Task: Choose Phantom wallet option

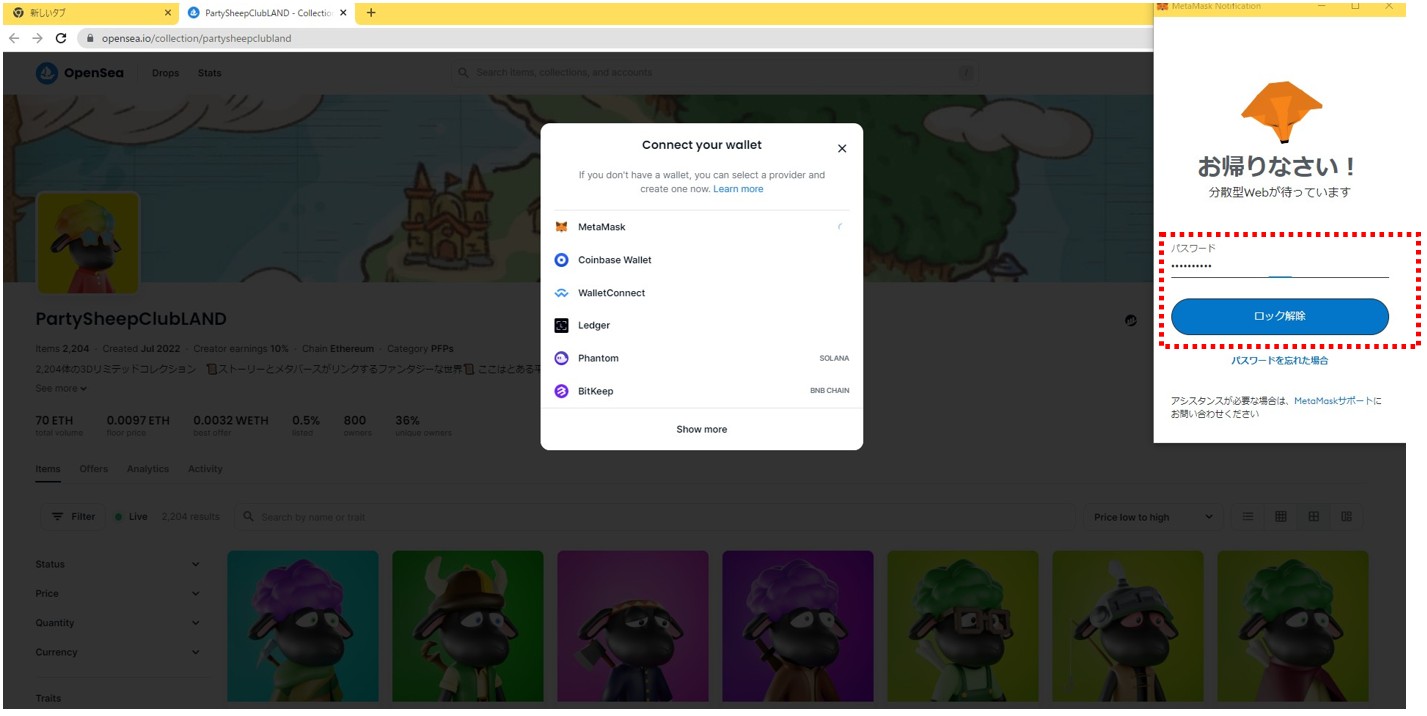Action: pos(702,358)
